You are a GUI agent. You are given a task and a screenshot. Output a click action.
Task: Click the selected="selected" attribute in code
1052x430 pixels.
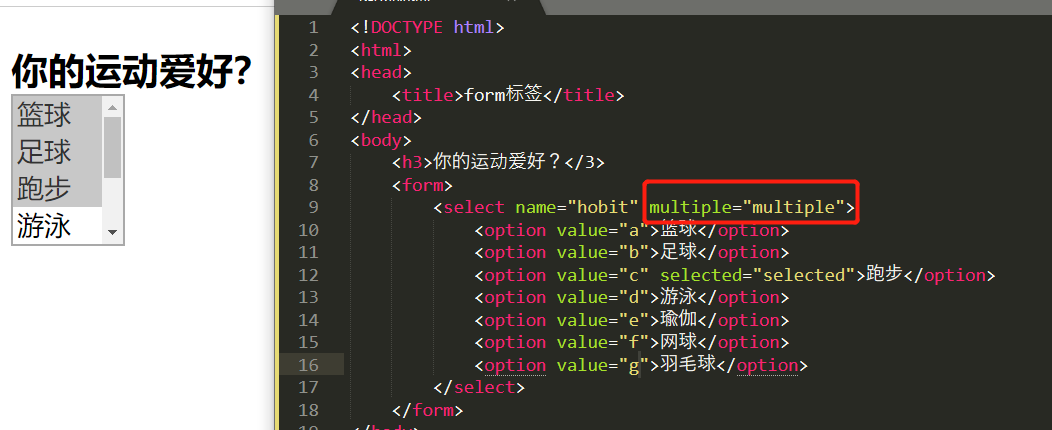click(757, 275)
